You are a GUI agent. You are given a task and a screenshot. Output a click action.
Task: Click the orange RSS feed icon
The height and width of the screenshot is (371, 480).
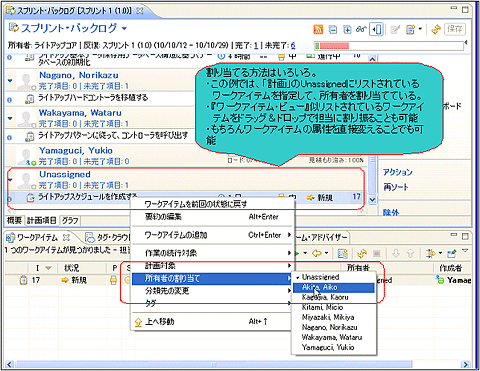coord(318,30)
